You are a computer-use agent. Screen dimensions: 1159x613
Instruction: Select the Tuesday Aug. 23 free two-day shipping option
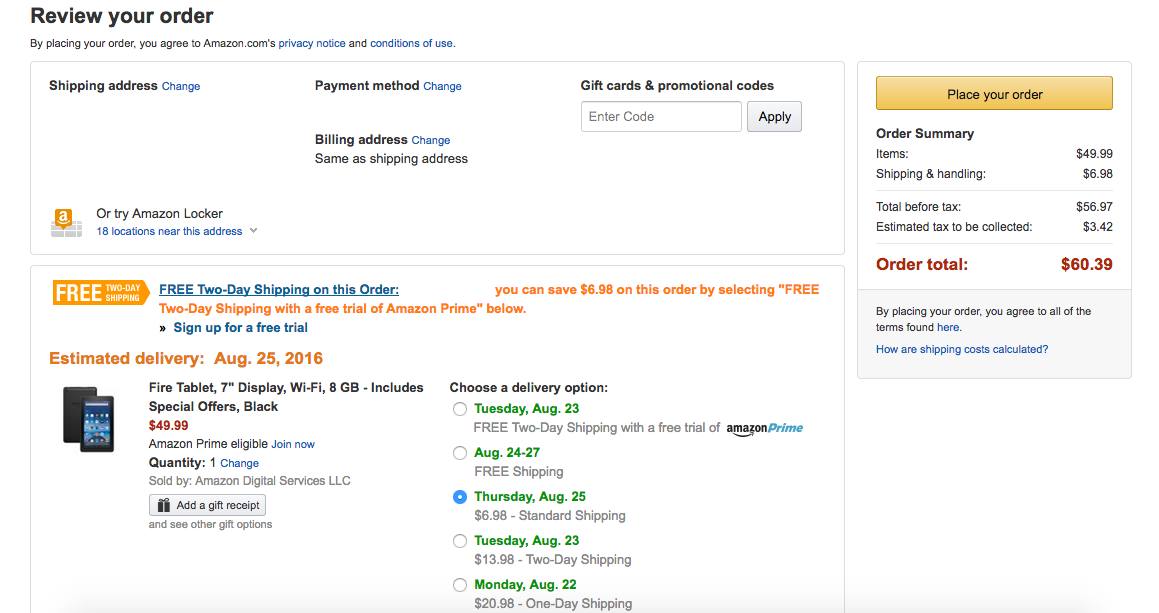tap(460, 408)
